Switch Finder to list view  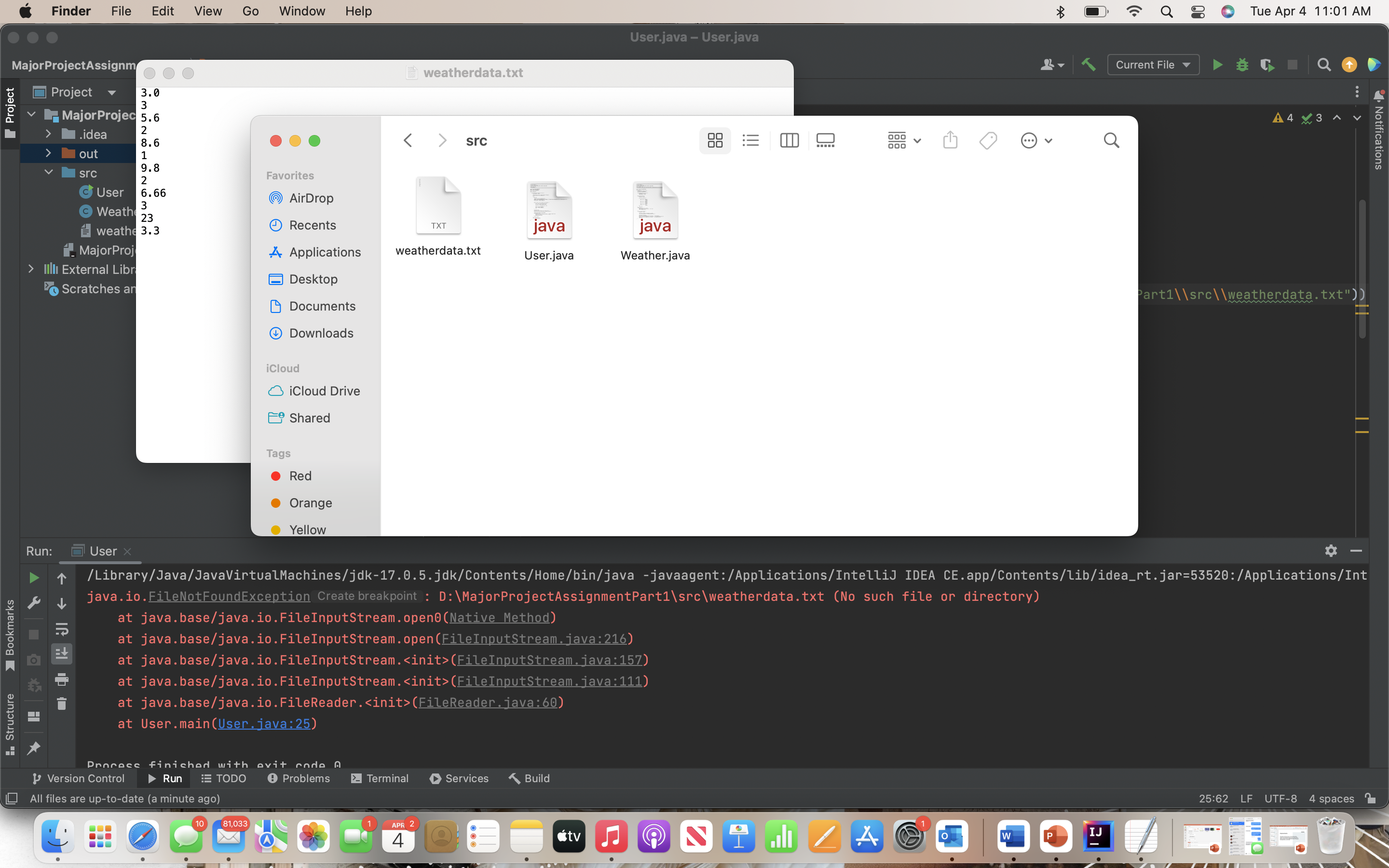tap(750, 141)
